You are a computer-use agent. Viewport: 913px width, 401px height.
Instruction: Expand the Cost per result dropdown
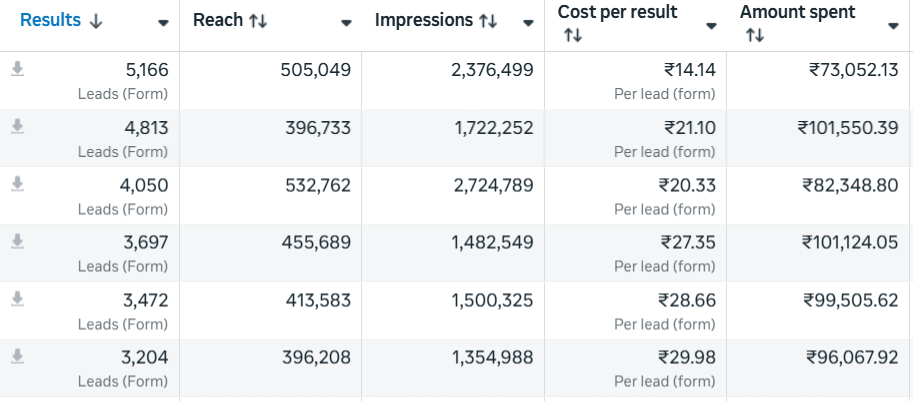coord(711,25)
